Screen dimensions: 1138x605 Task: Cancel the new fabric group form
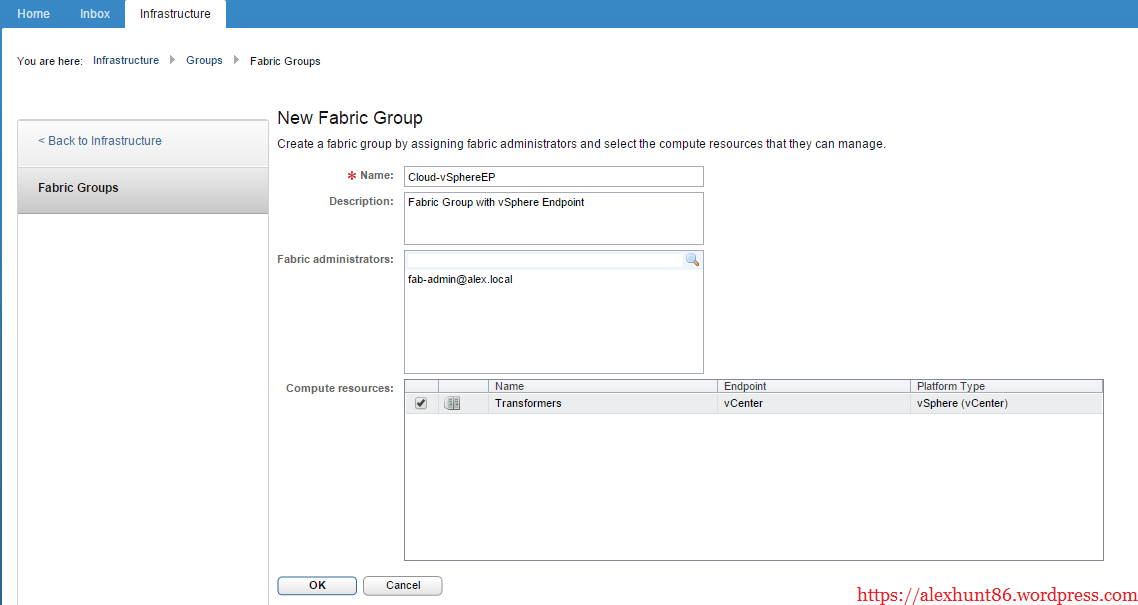(x=402, y=586)
